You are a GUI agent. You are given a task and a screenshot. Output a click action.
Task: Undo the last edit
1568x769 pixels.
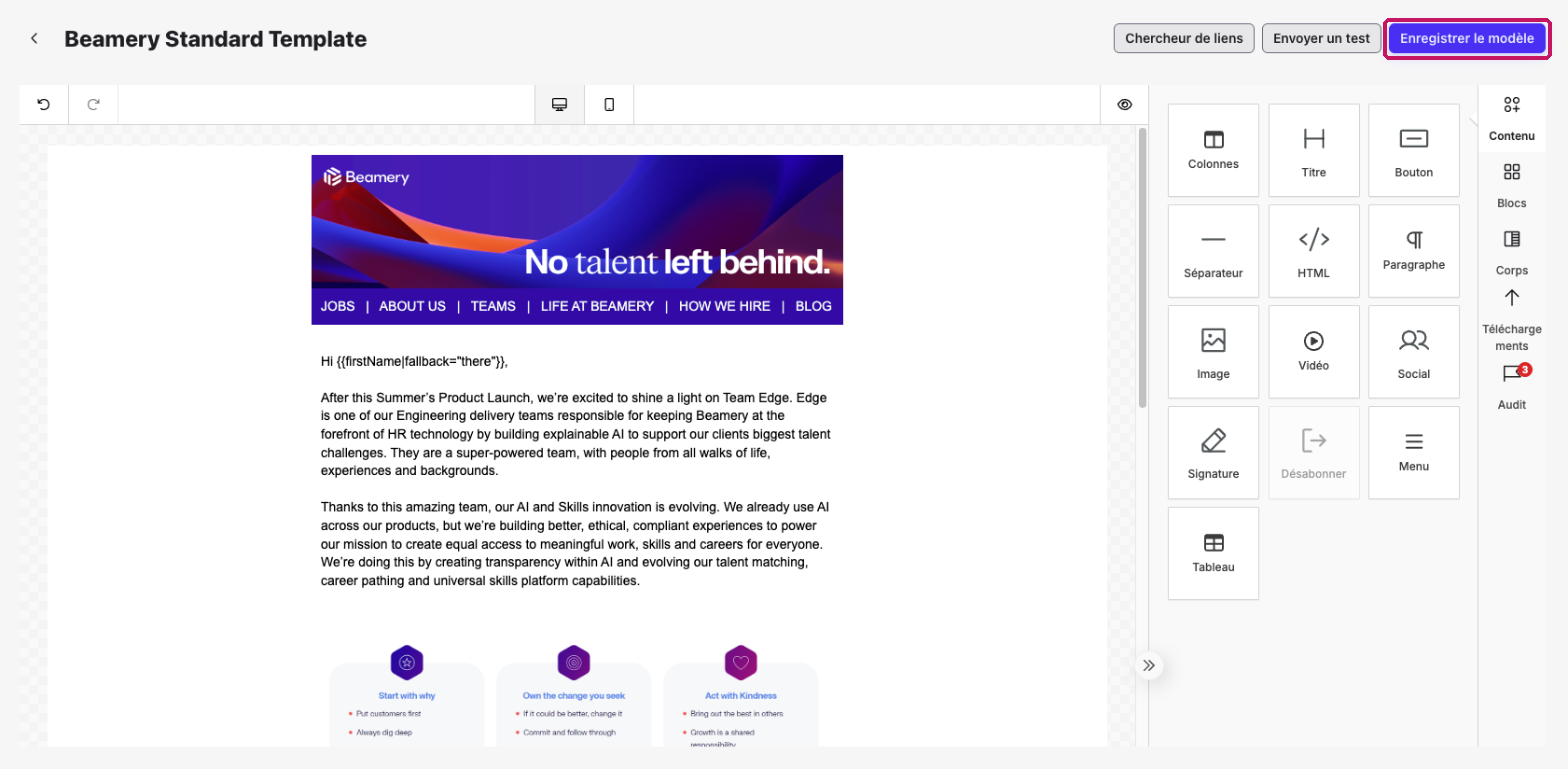tap(44, 104)
